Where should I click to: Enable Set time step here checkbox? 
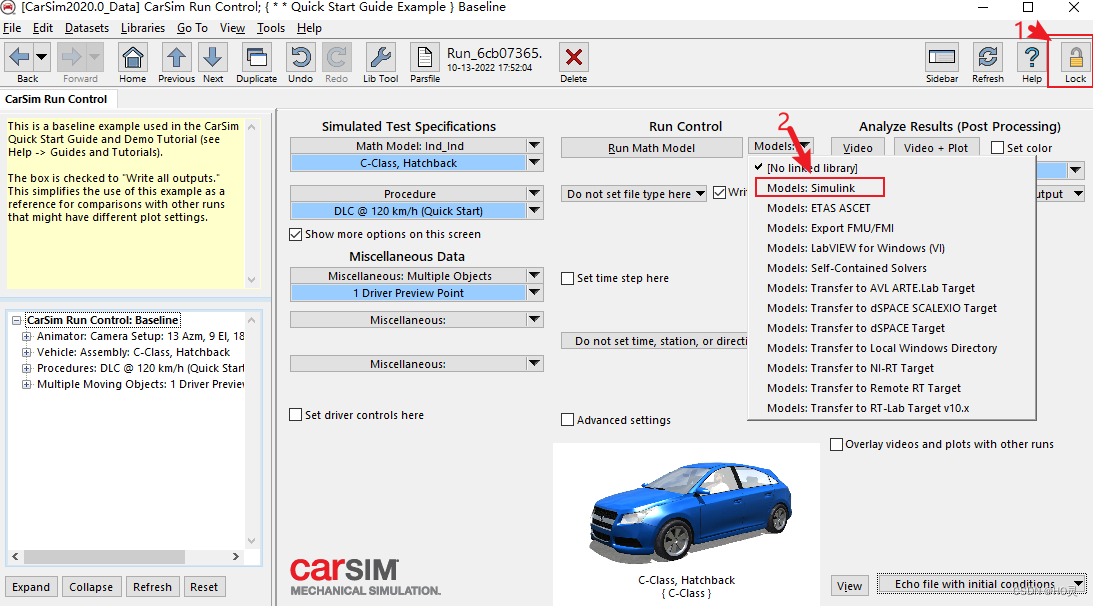567,278
